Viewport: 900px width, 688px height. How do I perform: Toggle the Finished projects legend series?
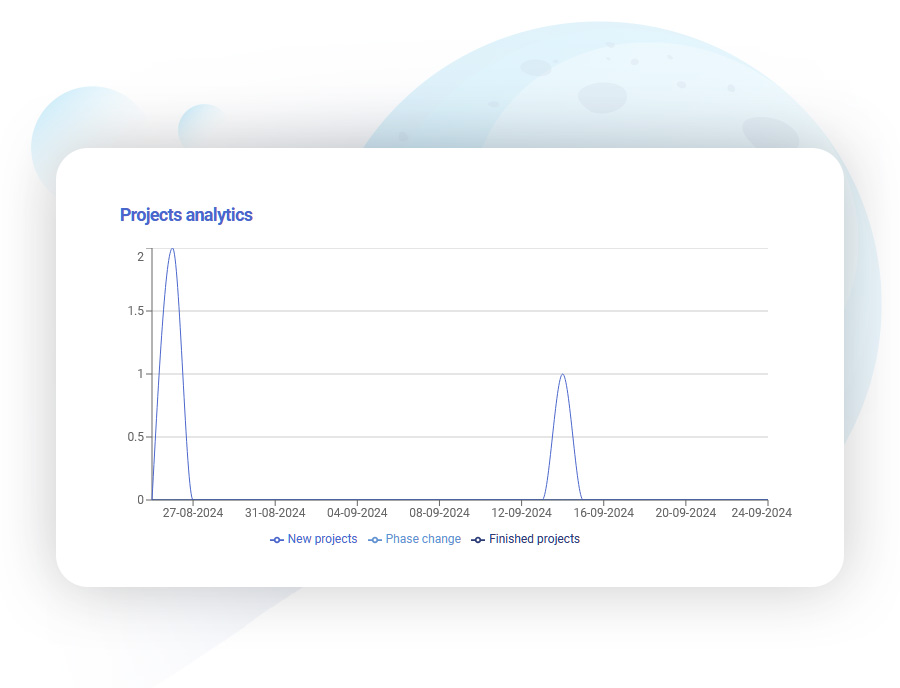pyautogui.click(x=526, y=539)
